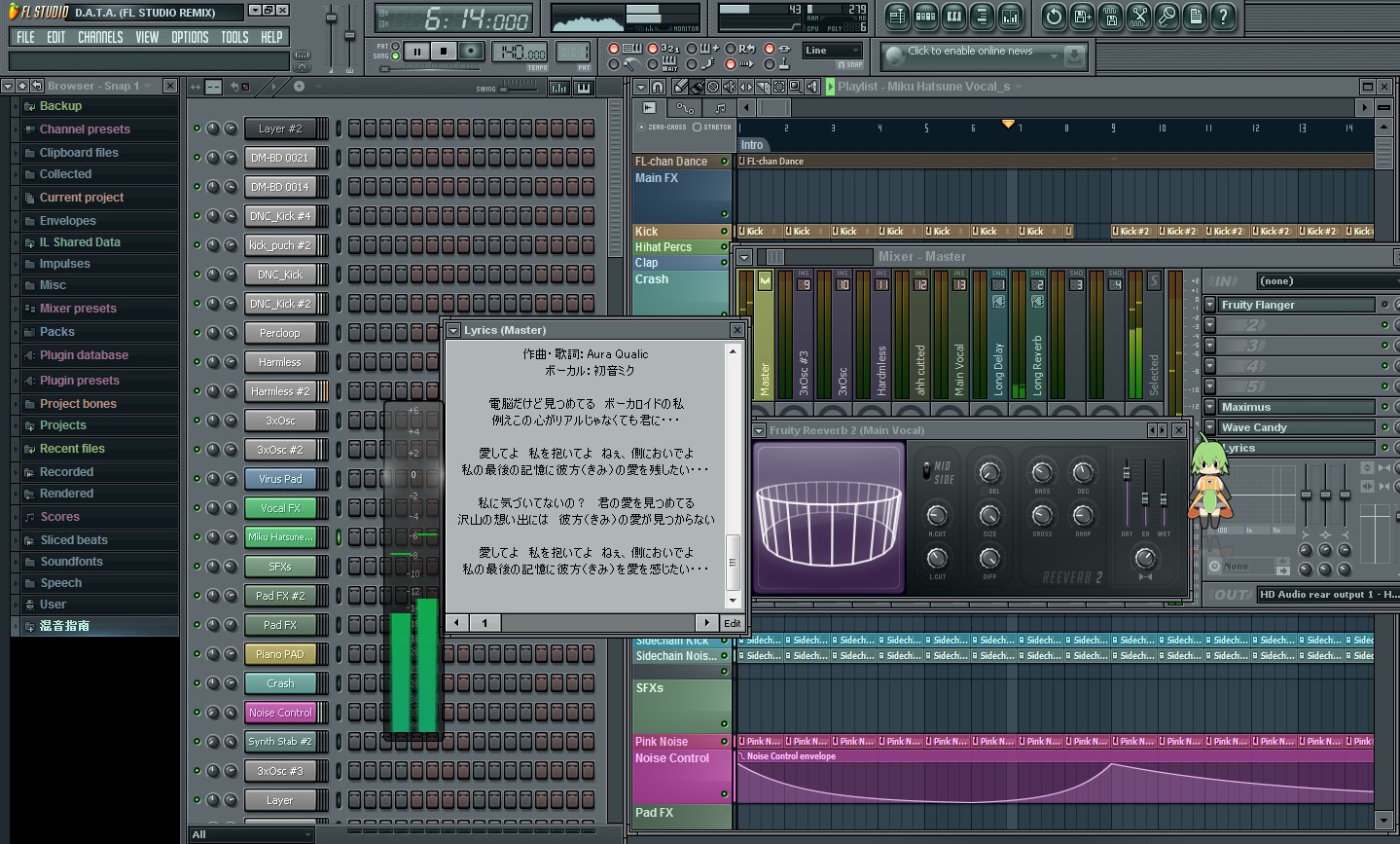
Task: Select the pencil draw tool in Playlist
Action: click(x=680, y=87)
